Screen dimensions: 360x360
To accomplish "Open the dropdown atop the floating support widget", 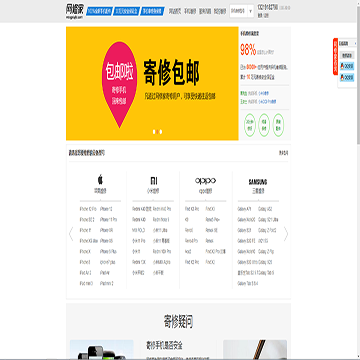I will pyautogui.click(x=347, y=43).
